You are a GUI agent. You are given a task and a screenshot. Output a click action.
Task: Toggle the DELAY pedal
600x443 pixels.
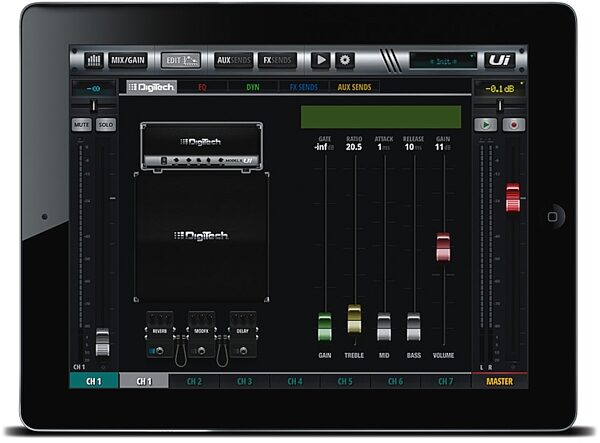[243, 334]
